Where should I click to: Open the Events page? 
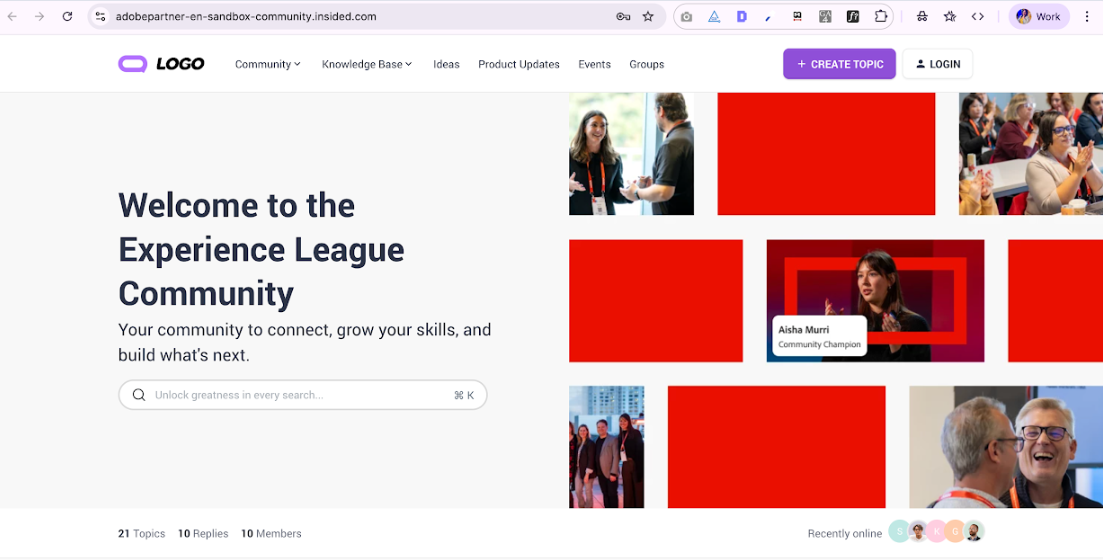(x=594, y=64)
